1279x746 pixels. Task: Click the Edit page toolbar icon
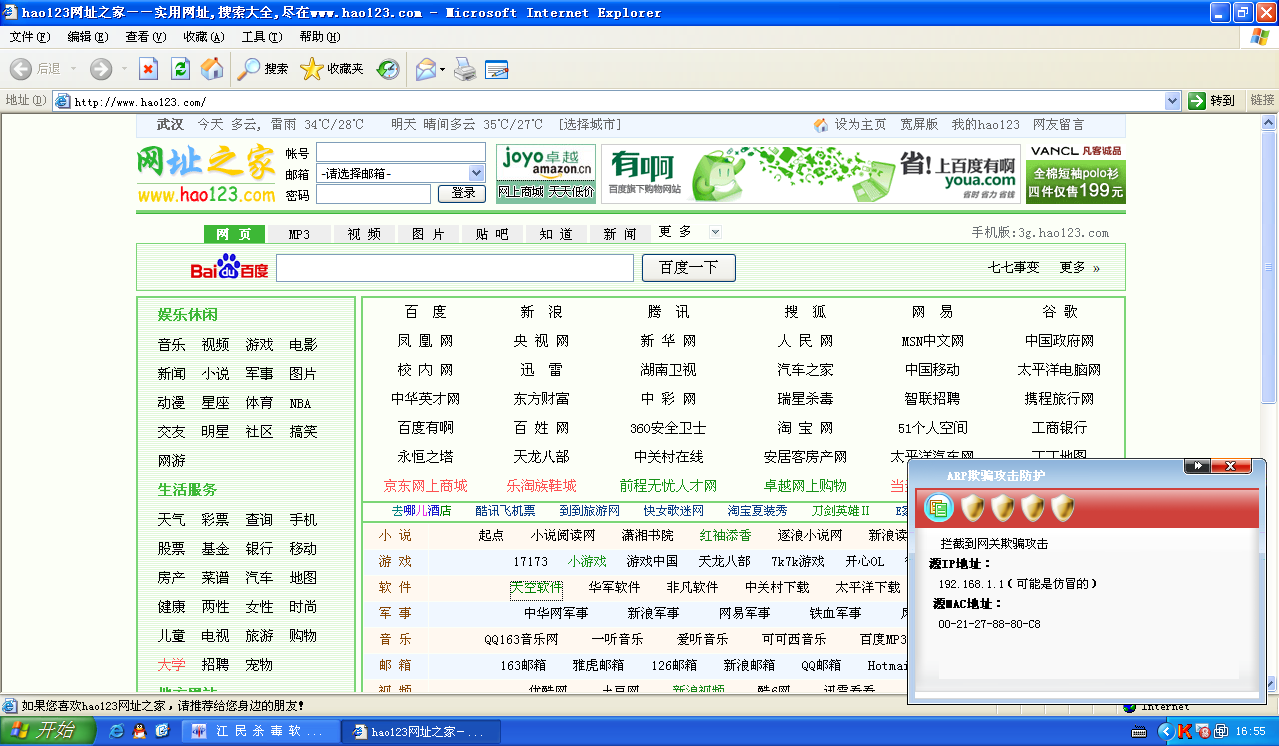[497, 69]
